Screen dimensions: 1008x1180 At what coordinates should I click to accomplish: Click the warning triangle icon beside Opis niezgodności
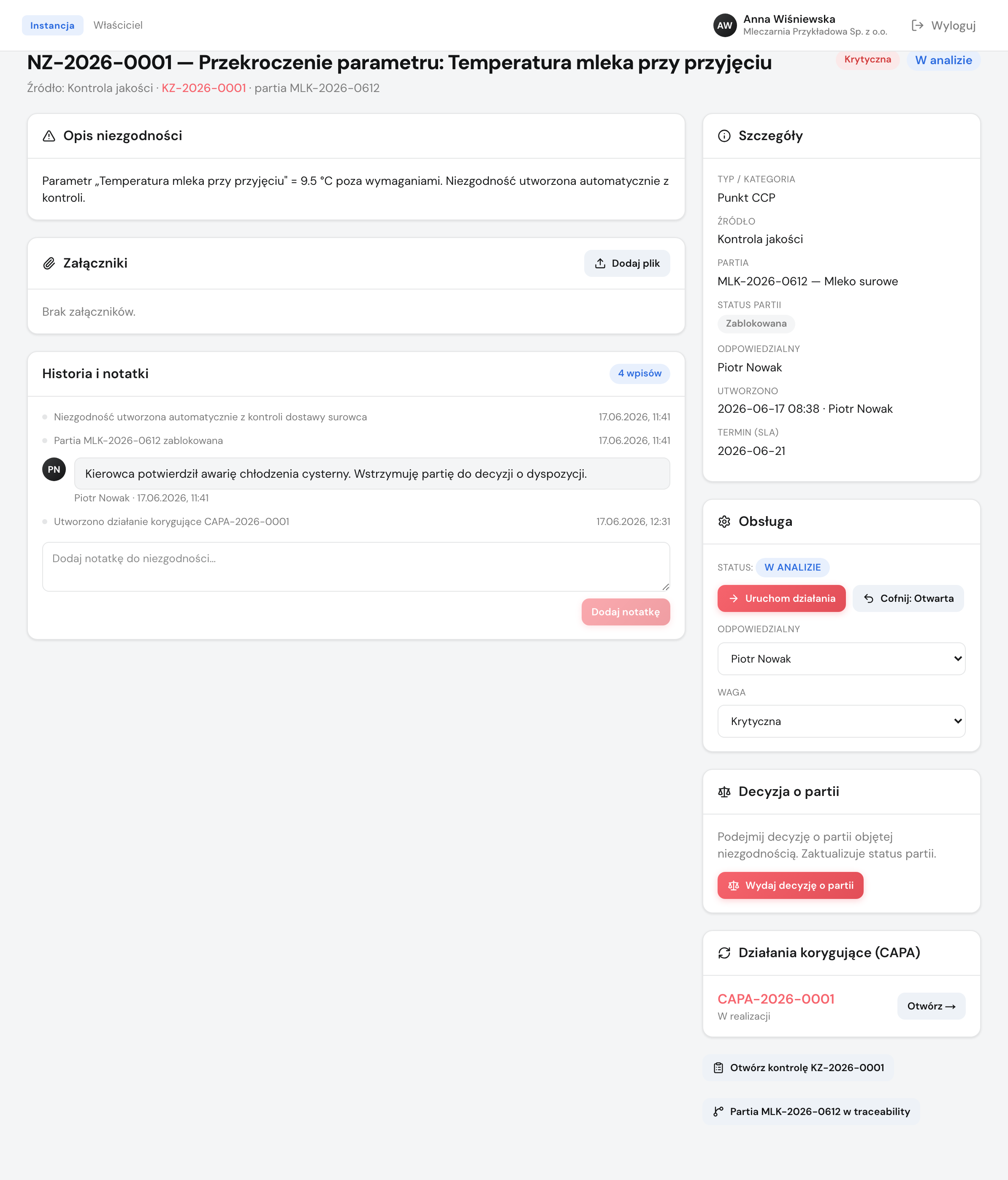49,135
